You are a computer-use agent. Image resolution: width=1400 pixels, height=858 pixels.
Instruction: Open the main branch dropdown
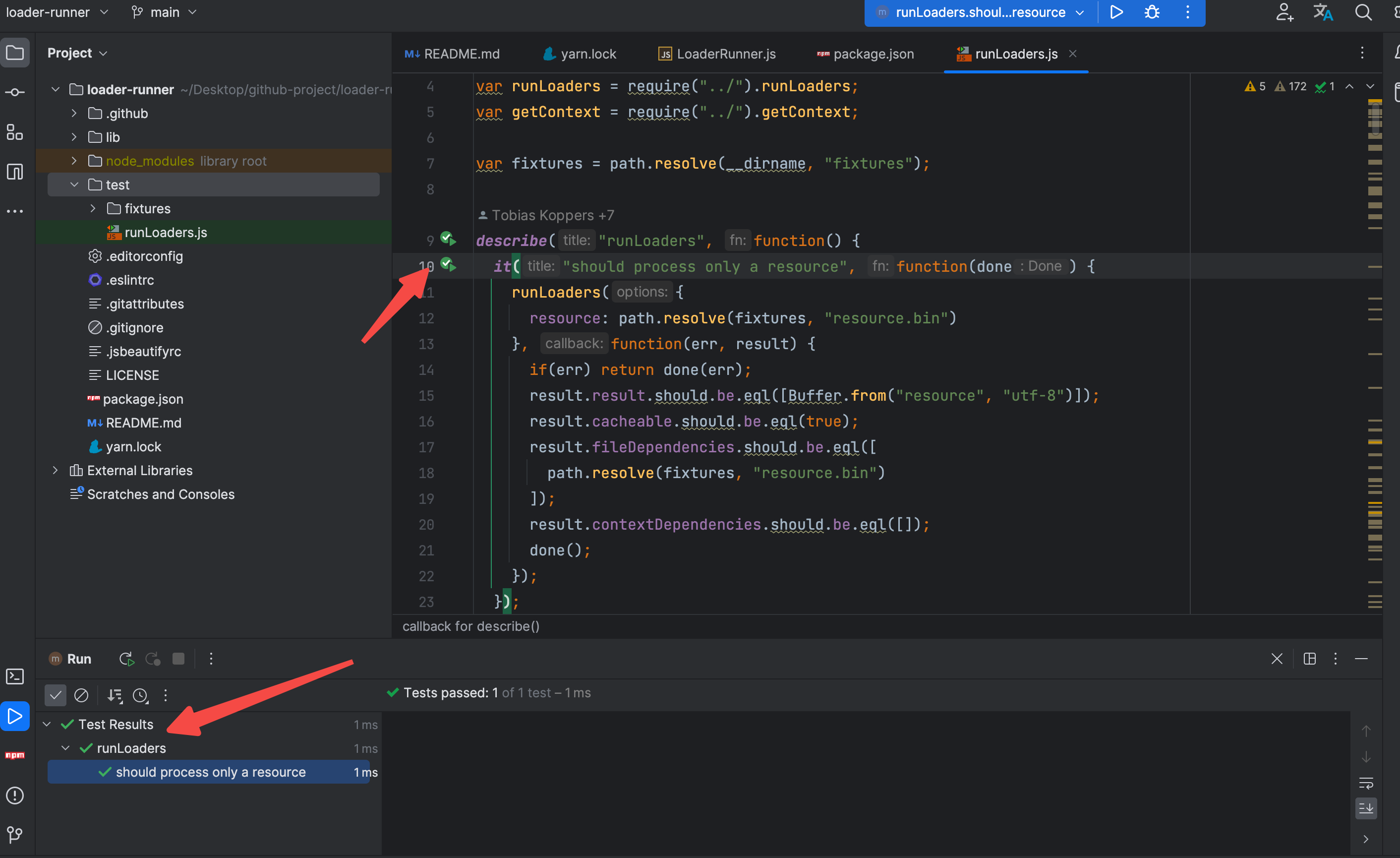click(165, 12)
